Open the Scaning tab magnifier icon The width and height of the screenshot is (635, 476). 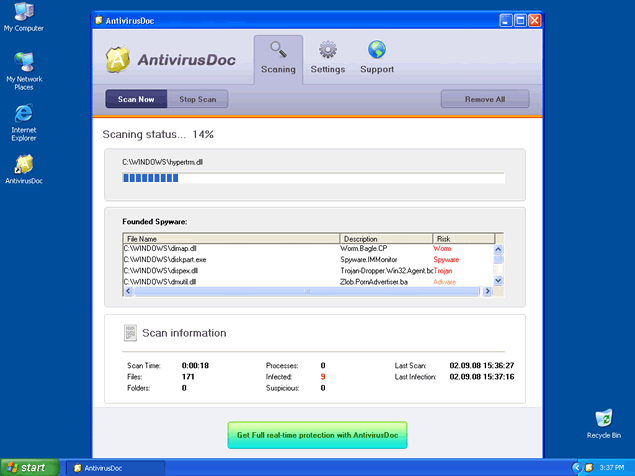tap(278, 50)
